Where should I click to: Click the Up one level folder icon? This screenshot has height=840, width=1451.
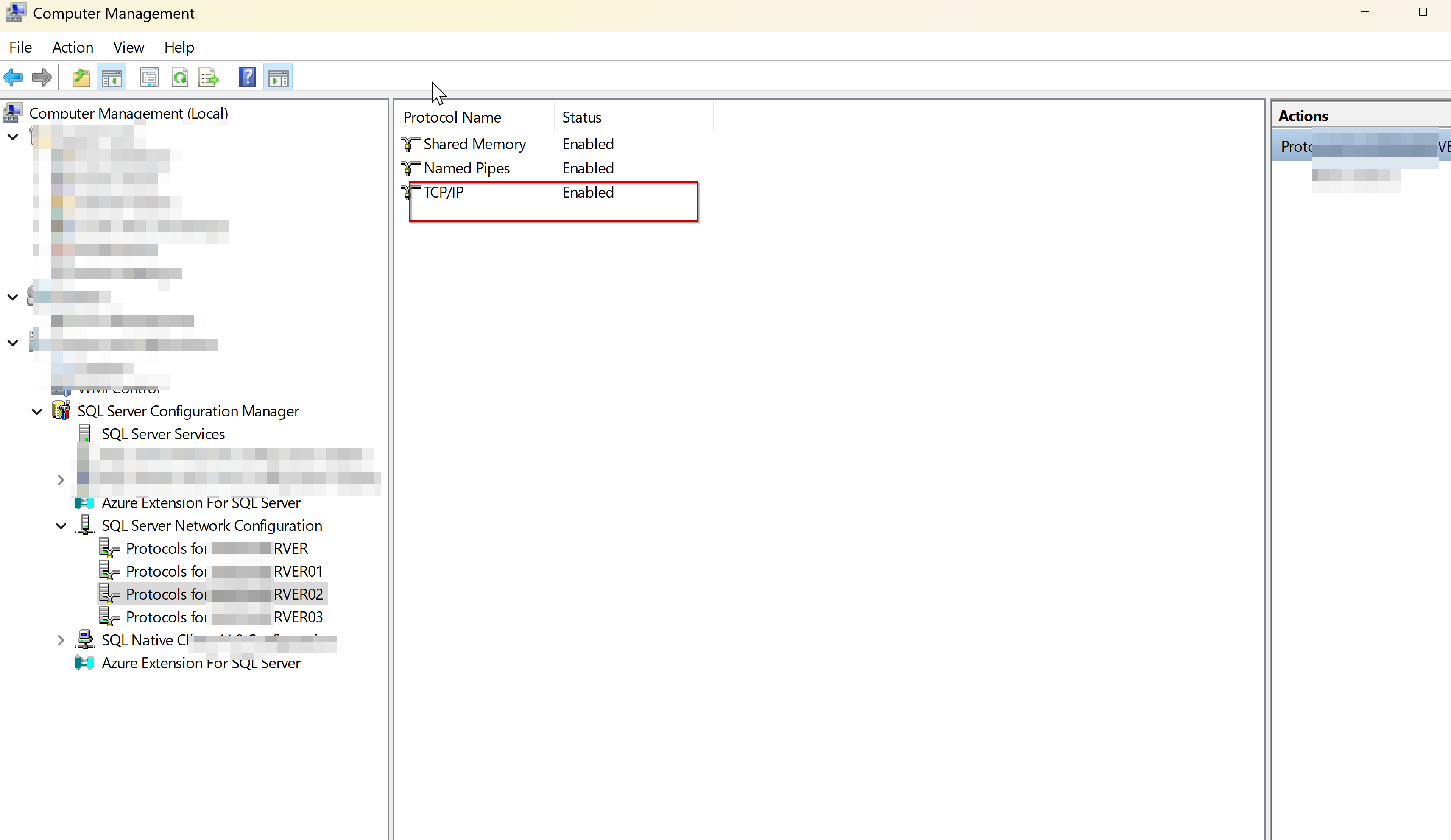pos(81,77)
